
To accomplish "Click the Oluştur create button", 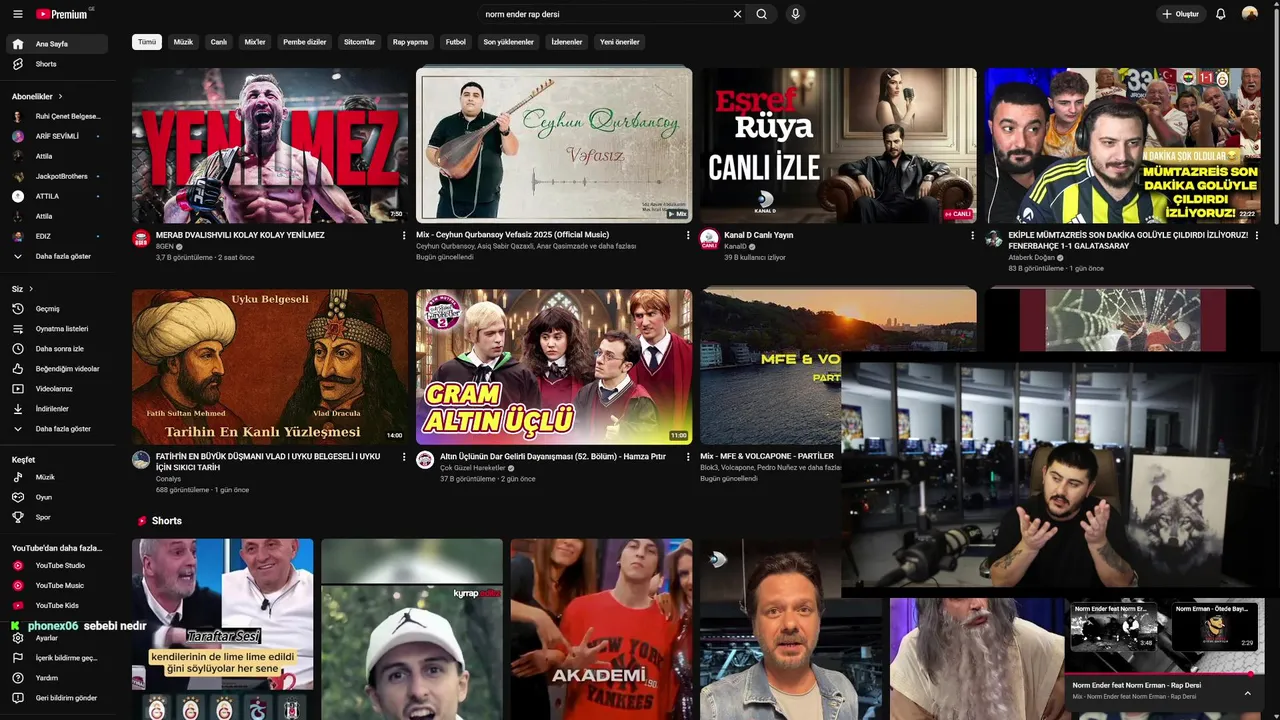I will tap(1181, 14).
